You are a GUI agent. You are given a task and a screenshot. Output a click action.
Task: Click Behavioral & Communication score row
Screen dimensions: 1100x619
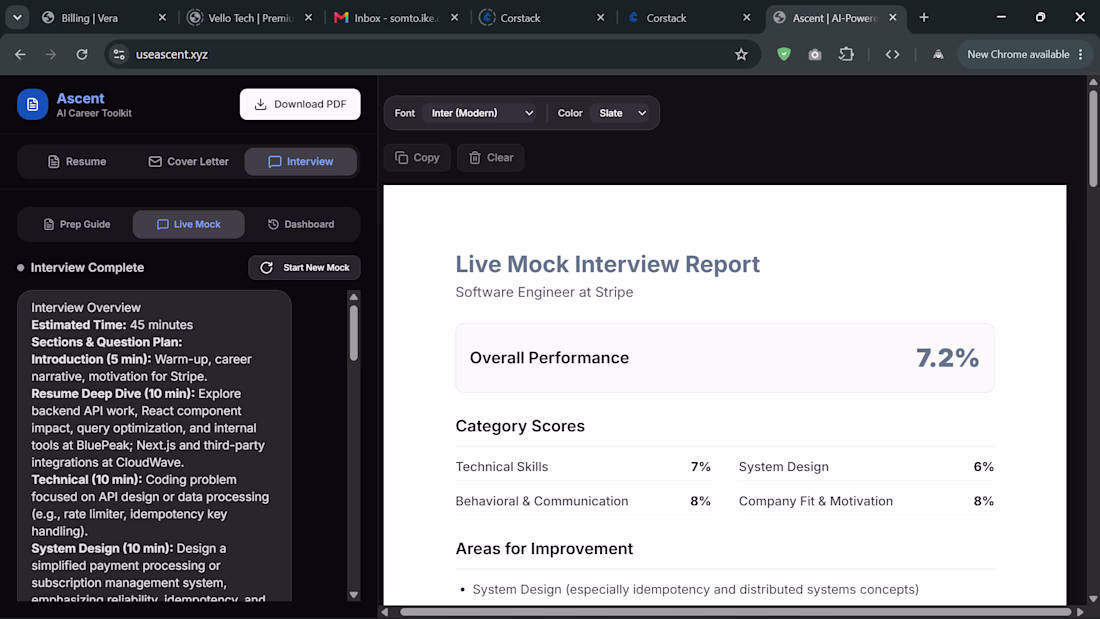click(583, 501)
